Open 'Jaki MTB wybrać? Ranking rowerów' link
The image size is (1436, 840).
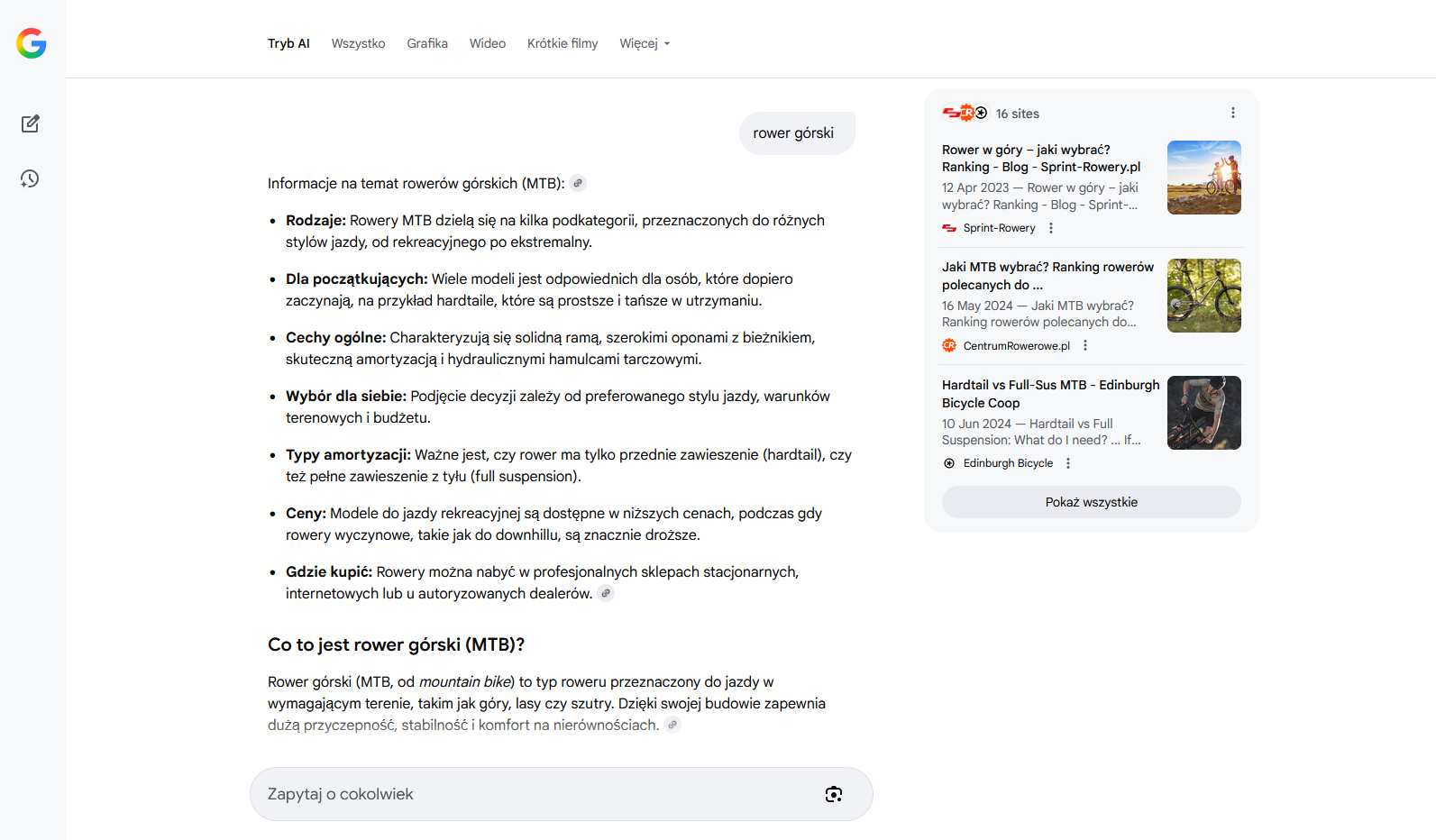point(1047,276)
